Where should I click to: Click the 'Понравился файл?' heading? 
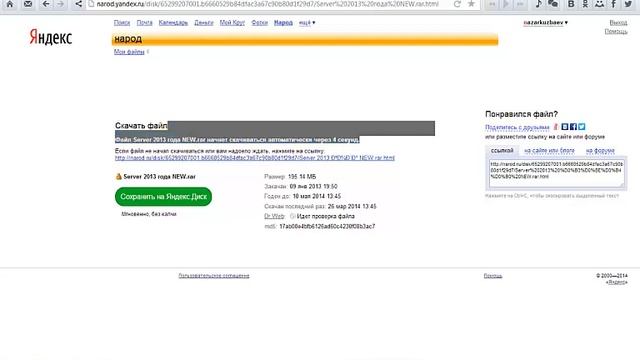(521, 114)
